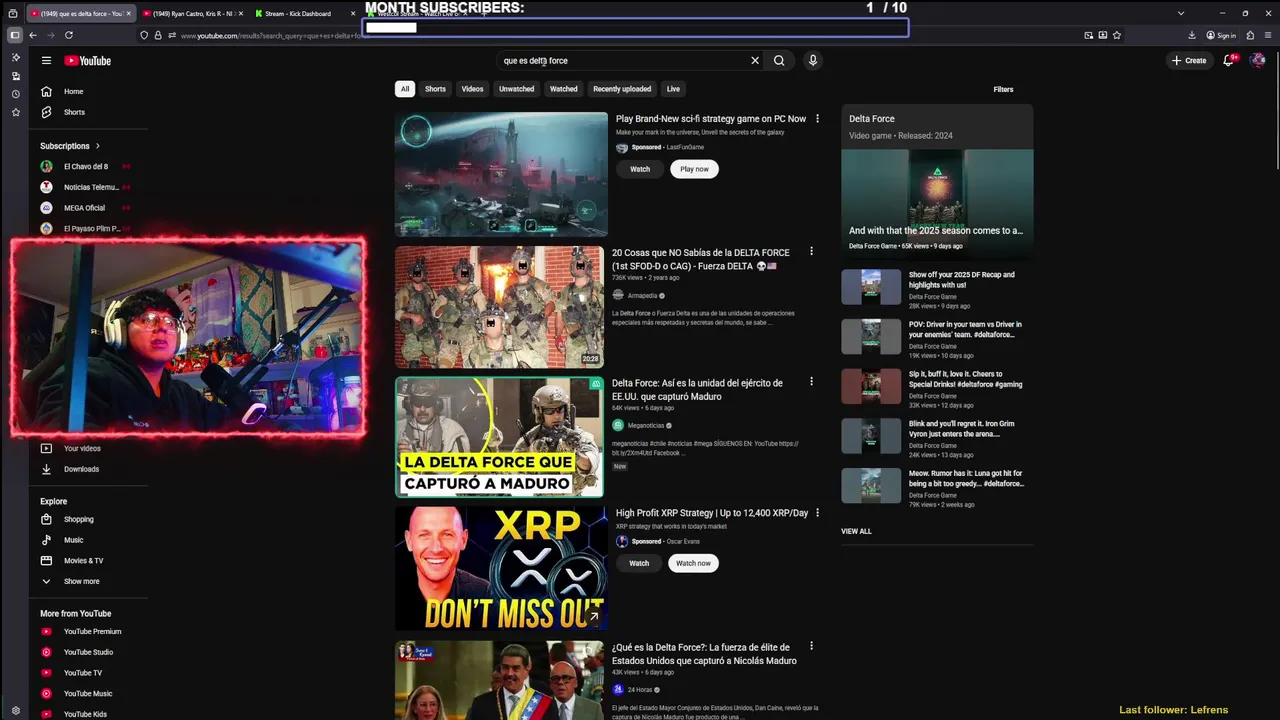
Task: Select the Recently uploaded filter chip
Action: point(622,89)
